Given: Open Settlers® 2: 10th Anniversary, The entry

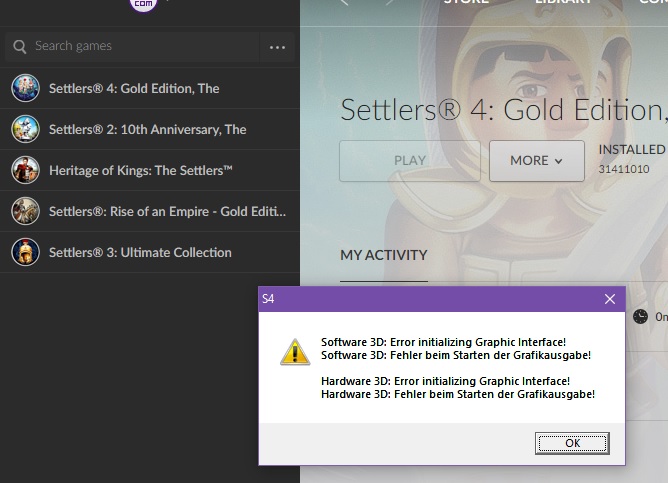Looking at the screenshot, I should (150, 129).
